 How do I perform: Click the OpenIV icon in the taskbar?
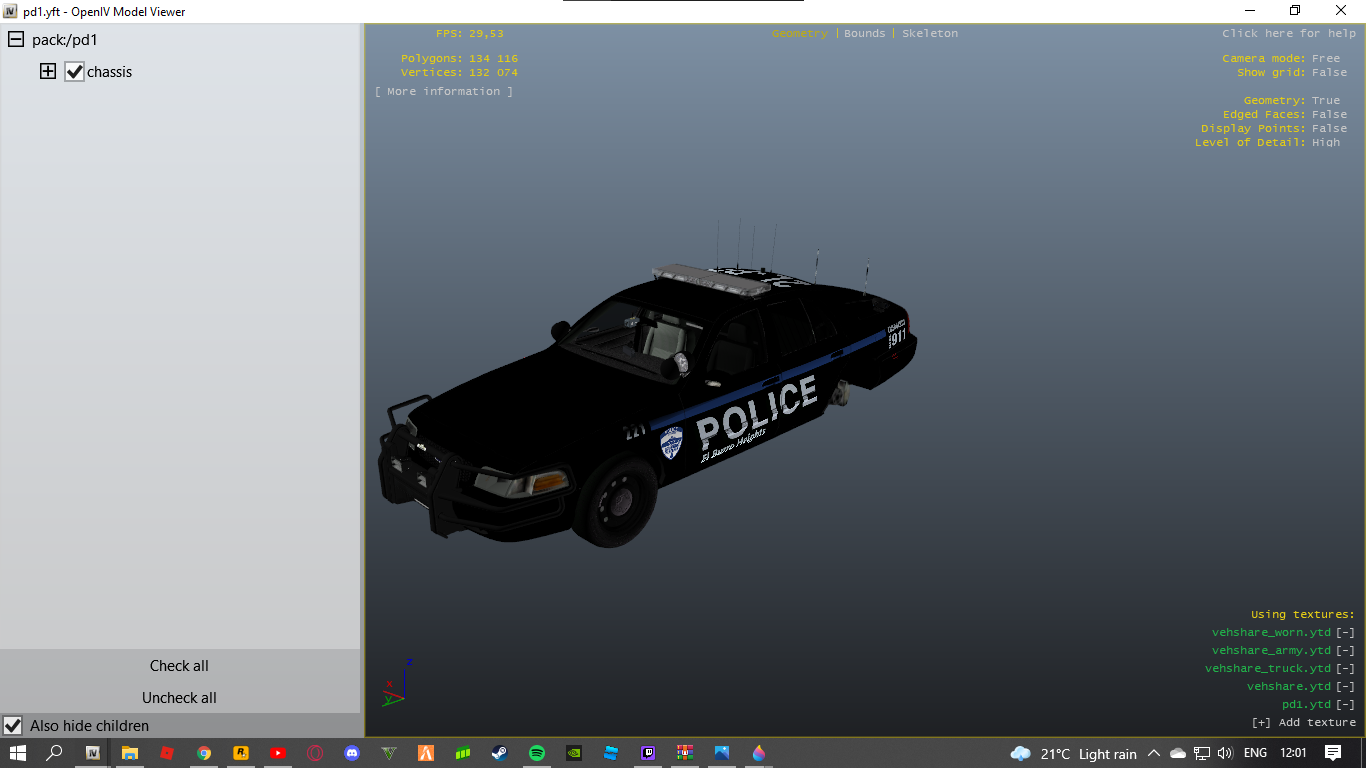click(x=92, y=753)
